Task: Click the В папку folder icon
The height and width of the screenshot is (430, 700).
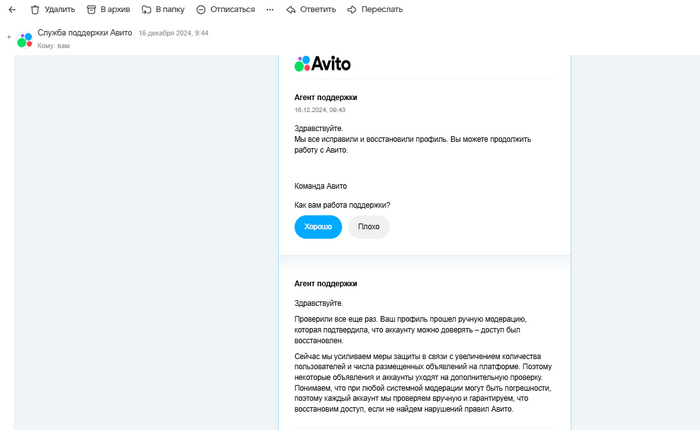Action: (146, 9)
